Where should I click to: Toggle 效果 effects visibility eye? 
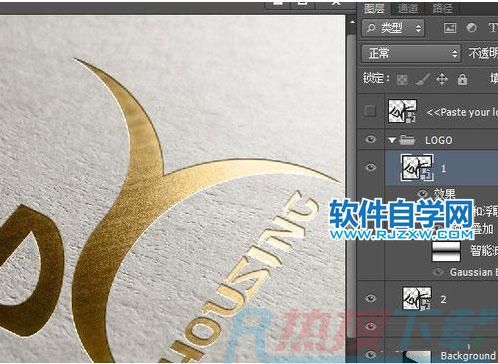(423, 193)
